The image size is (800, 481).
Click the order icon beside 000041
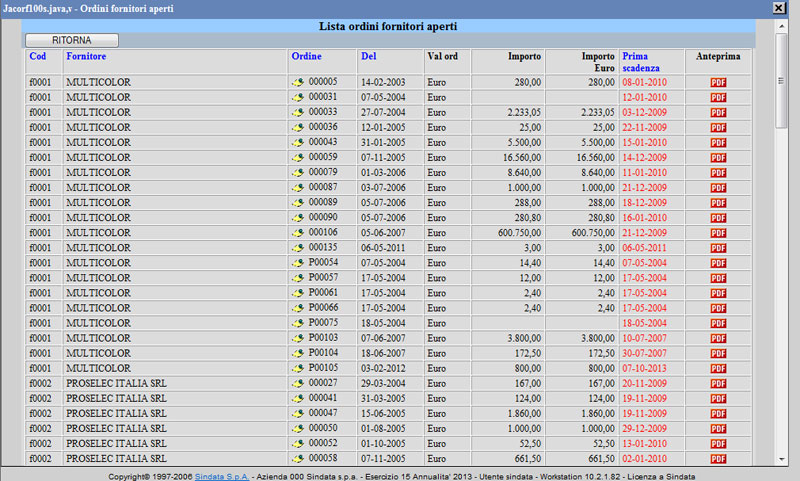pyautogui.click(x=298, y=398)
